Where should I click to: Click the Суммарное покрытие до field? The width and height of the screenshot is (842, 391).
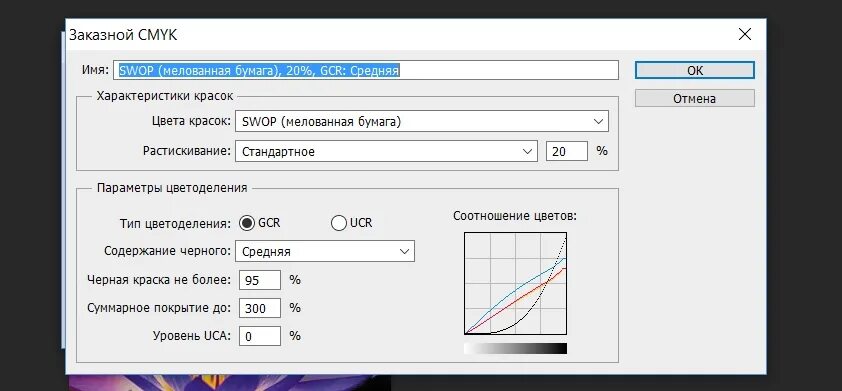coord(260,308)
